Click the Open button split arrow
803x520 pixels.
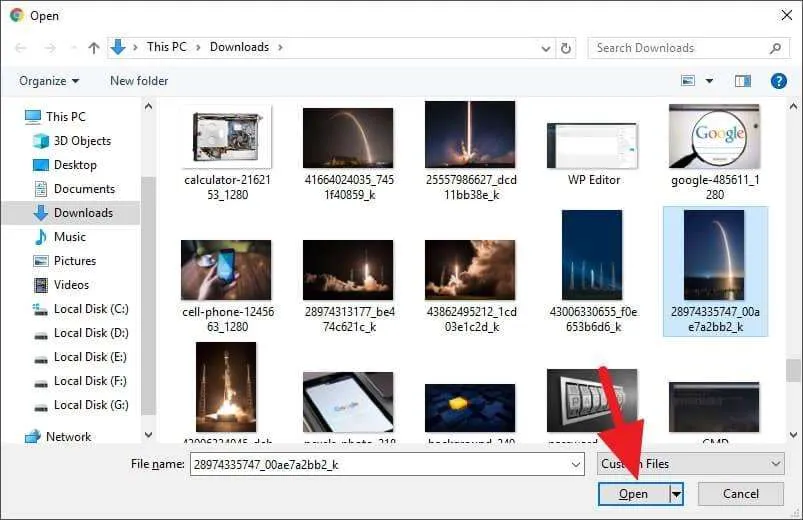[677, 494]
